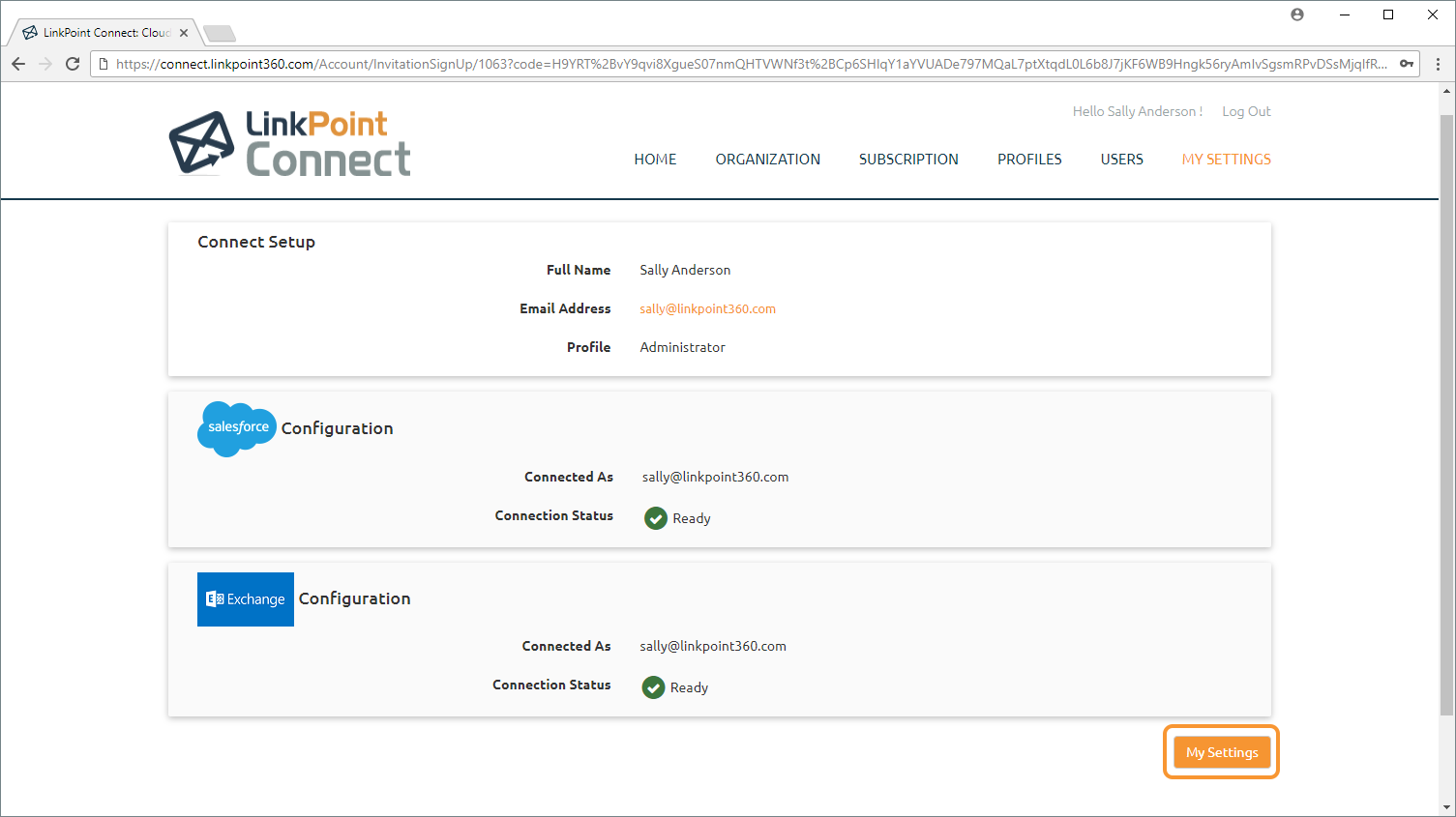
Task: Open the HOME menu item
Action: click(x=655, y=160)
